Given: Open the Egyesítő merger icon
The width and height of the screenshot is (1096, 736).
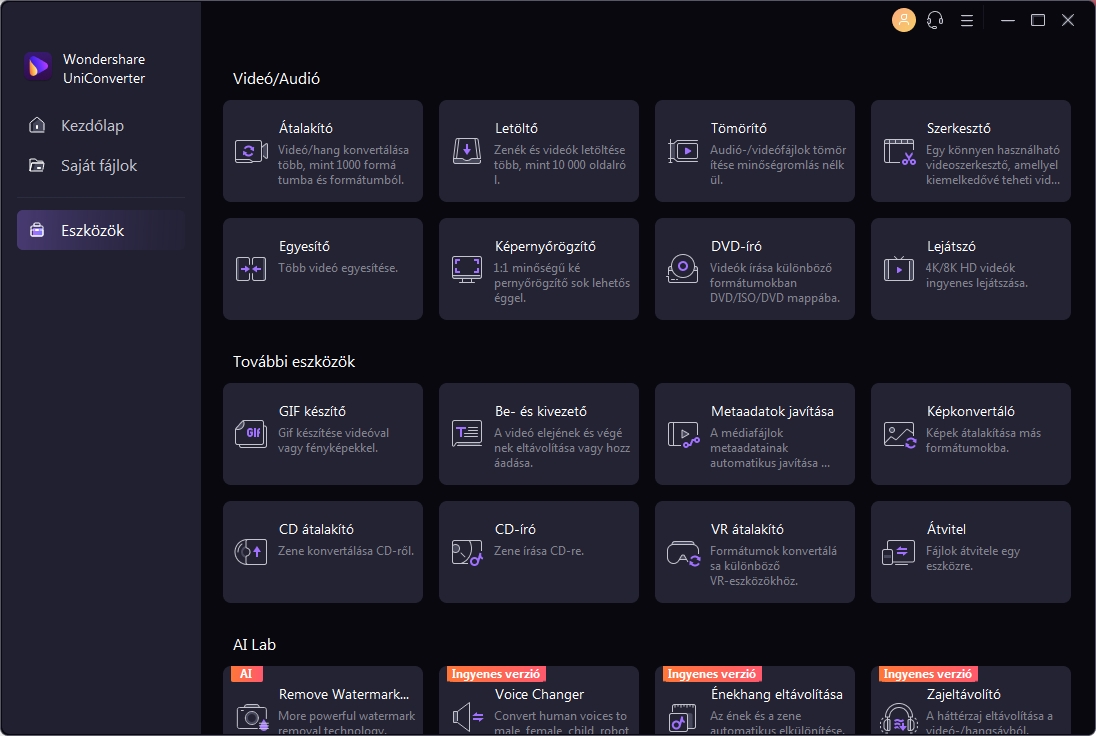Looking at the screenshot, I should (250, 269).
